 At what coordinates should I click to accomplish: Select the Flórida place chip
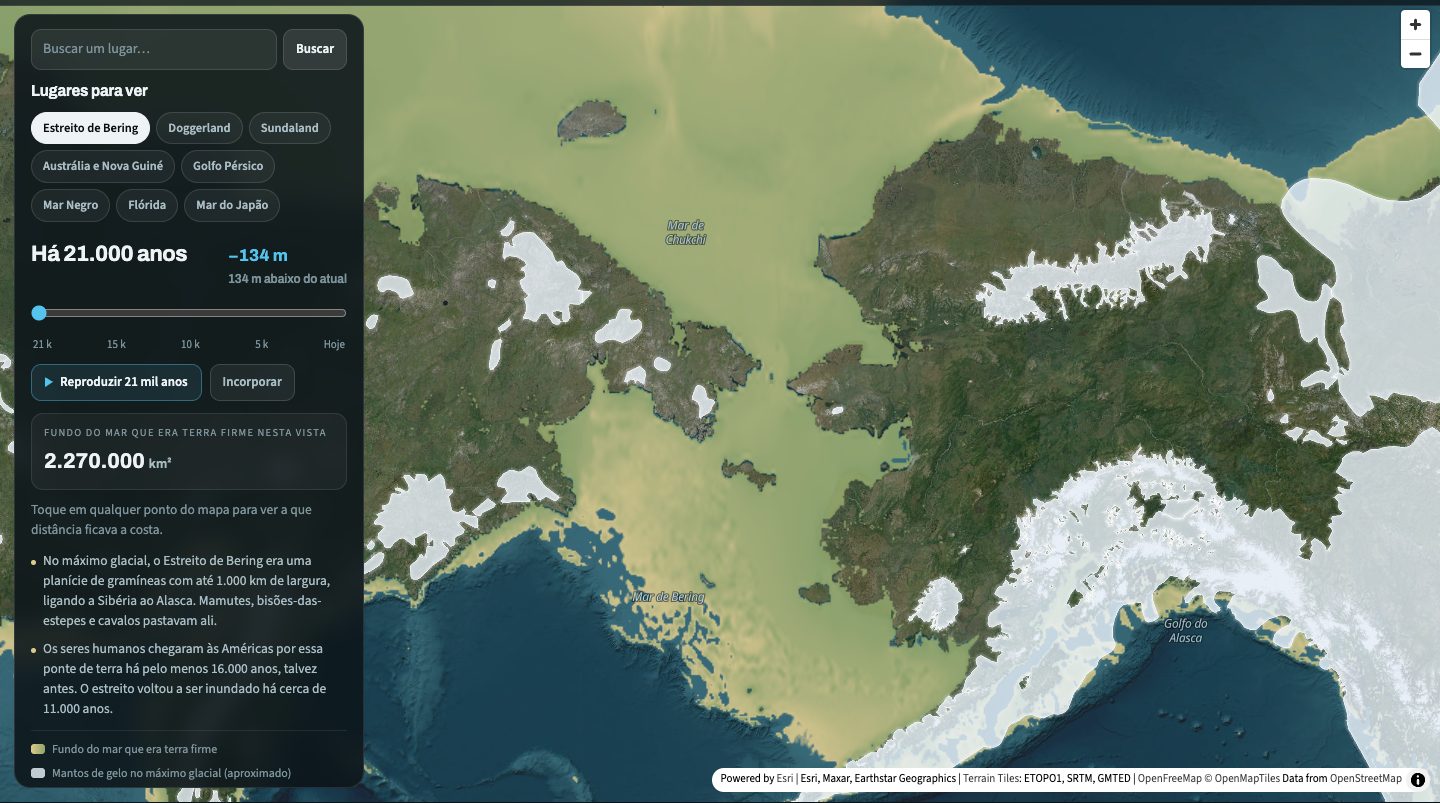(x=147, y=205)
